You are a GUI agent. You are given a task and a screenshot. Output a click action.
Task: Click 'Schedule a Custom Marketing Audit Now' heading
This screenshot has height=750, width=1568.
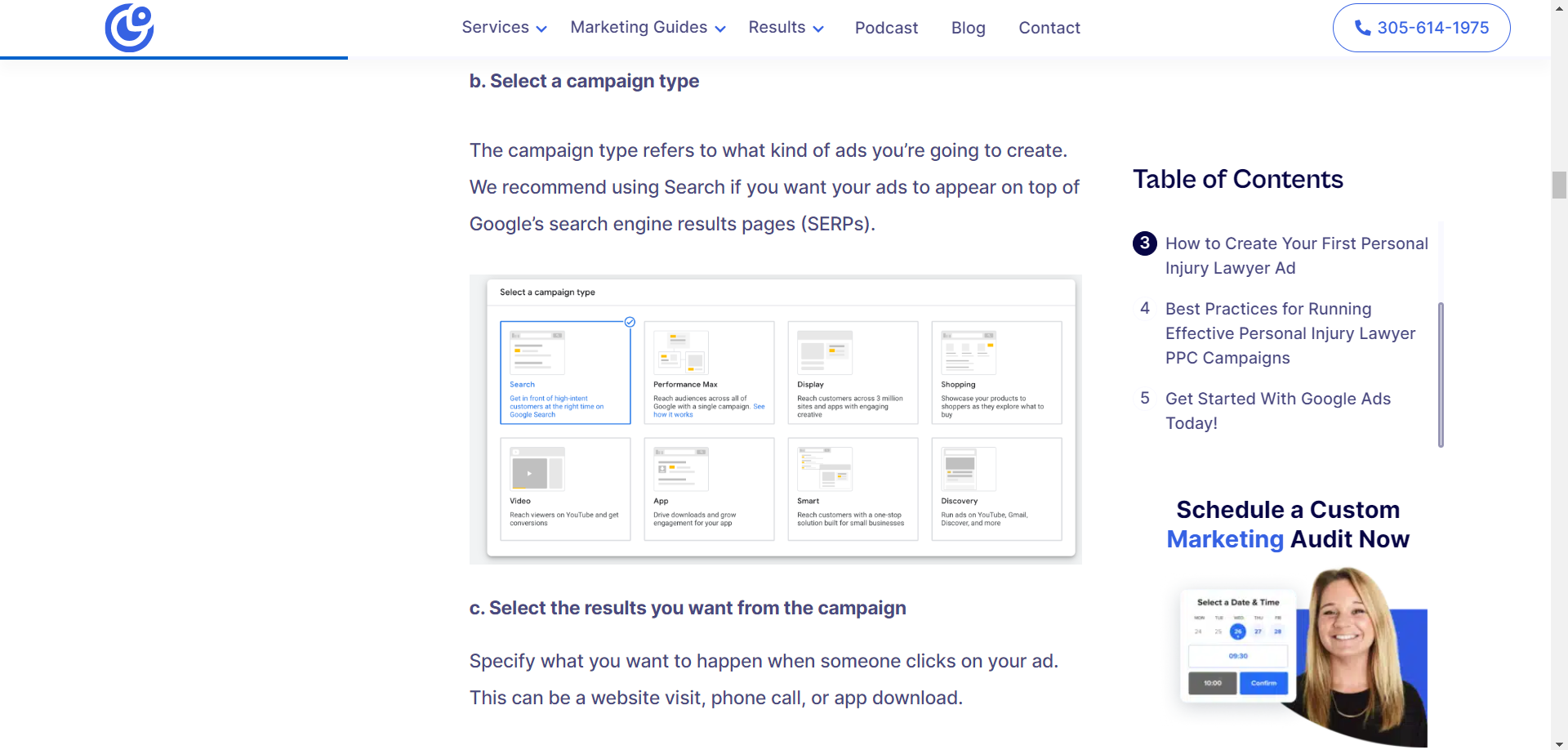[x=1288, y=525]
